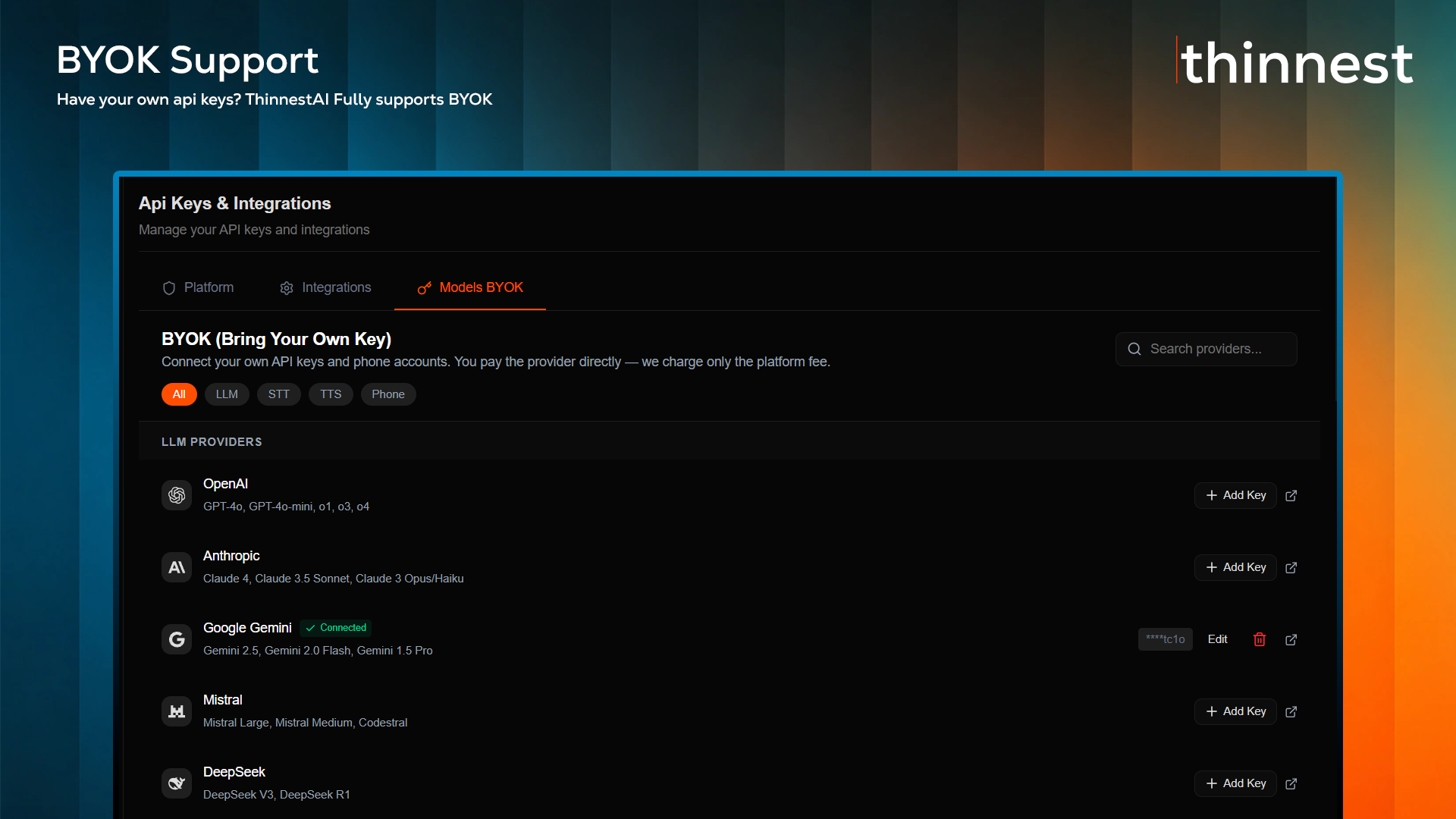Click the 'Mistral' provider name
This screenshot has height=819, width=1456.
tap(223, 700)
